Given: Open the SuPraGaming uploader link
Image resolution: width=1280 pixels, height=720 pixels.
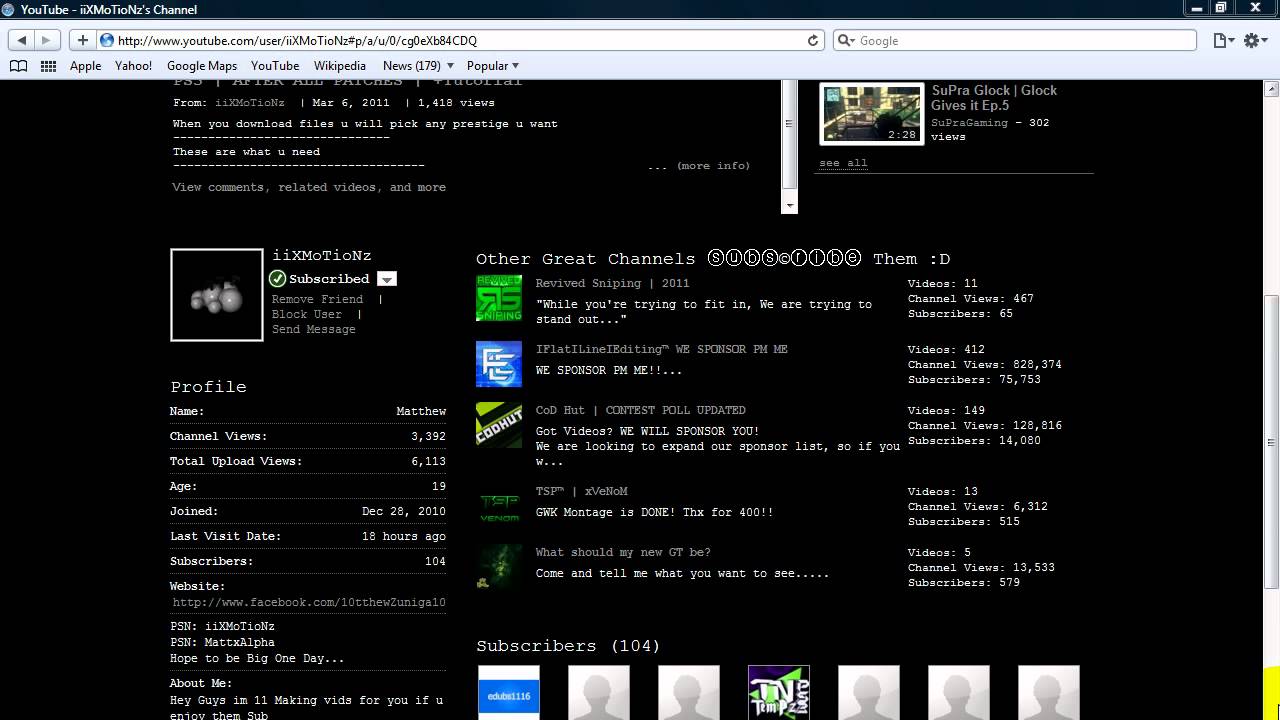Looking at the screenshot, I should coord(969,123).
